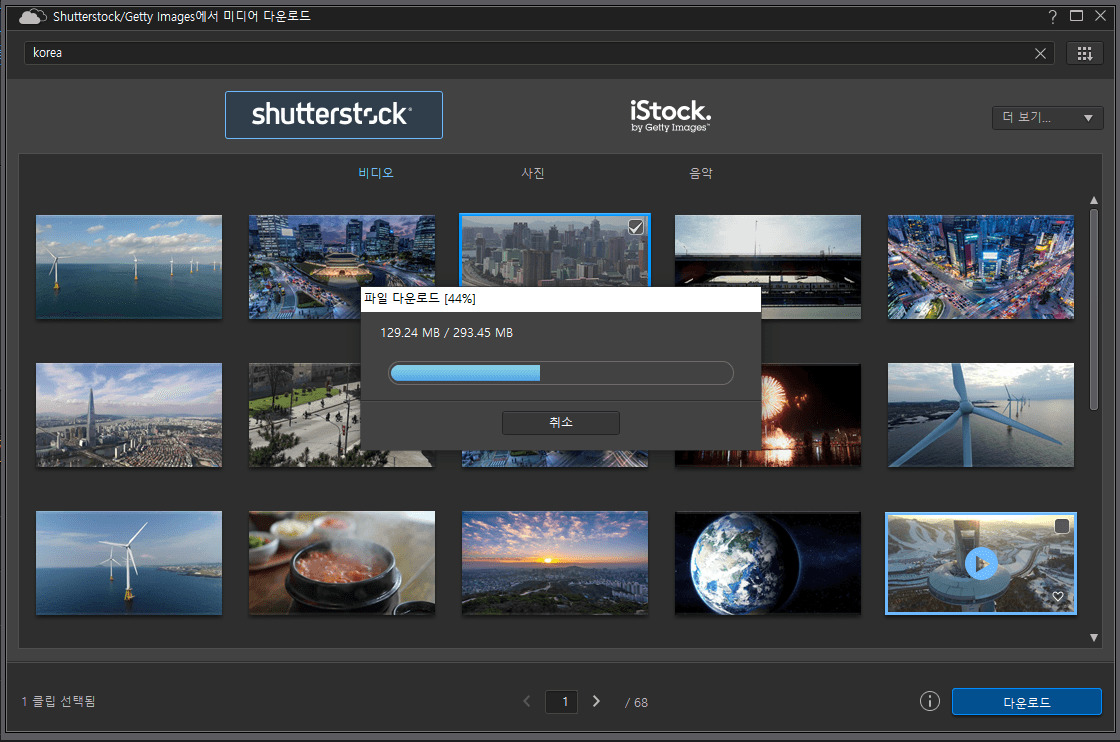
Task: Select the single white turbine coast thumbnail
Action: click(129, 563)
